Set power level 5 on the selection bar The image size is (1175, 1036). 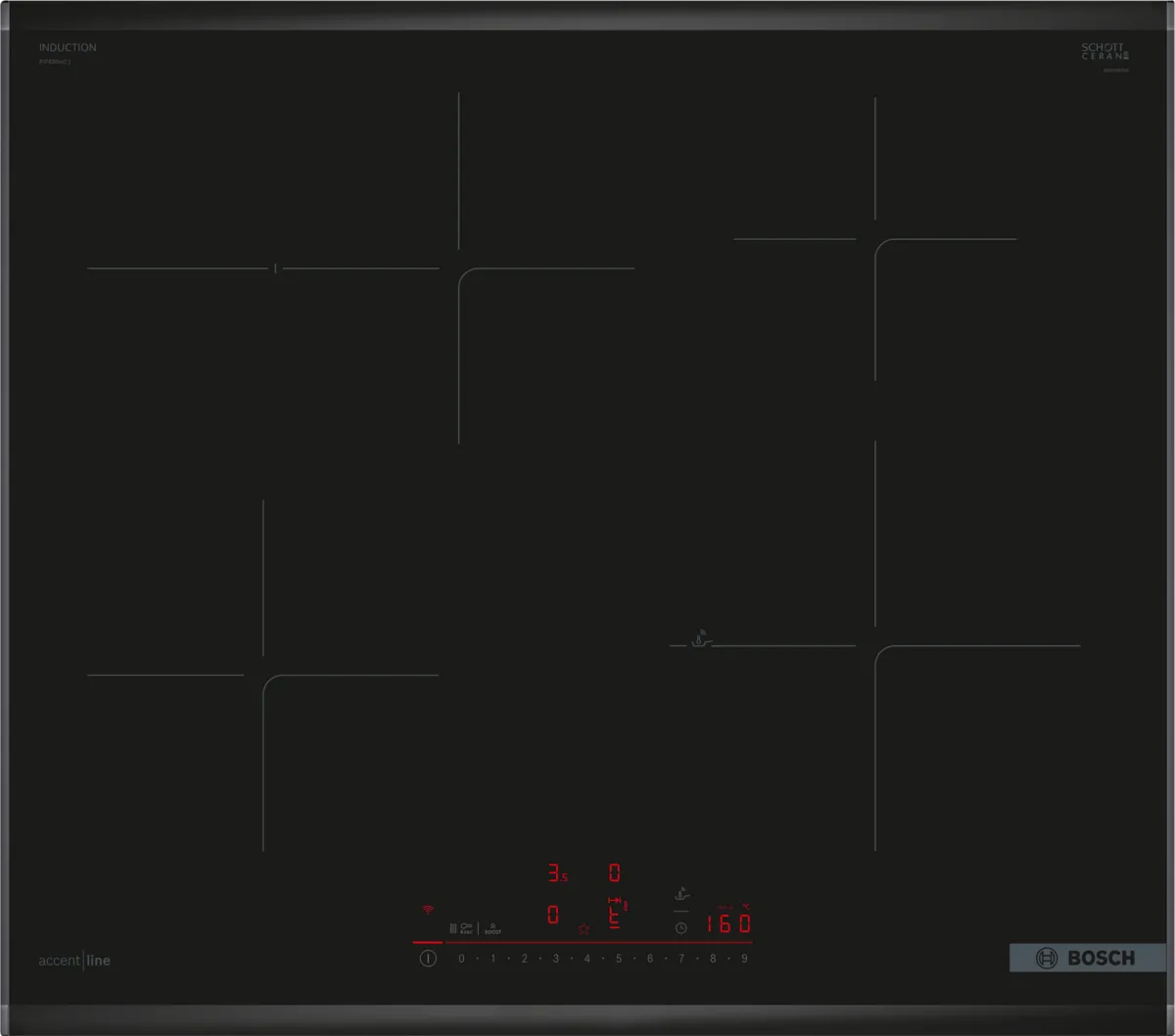(x=618, y=958)
